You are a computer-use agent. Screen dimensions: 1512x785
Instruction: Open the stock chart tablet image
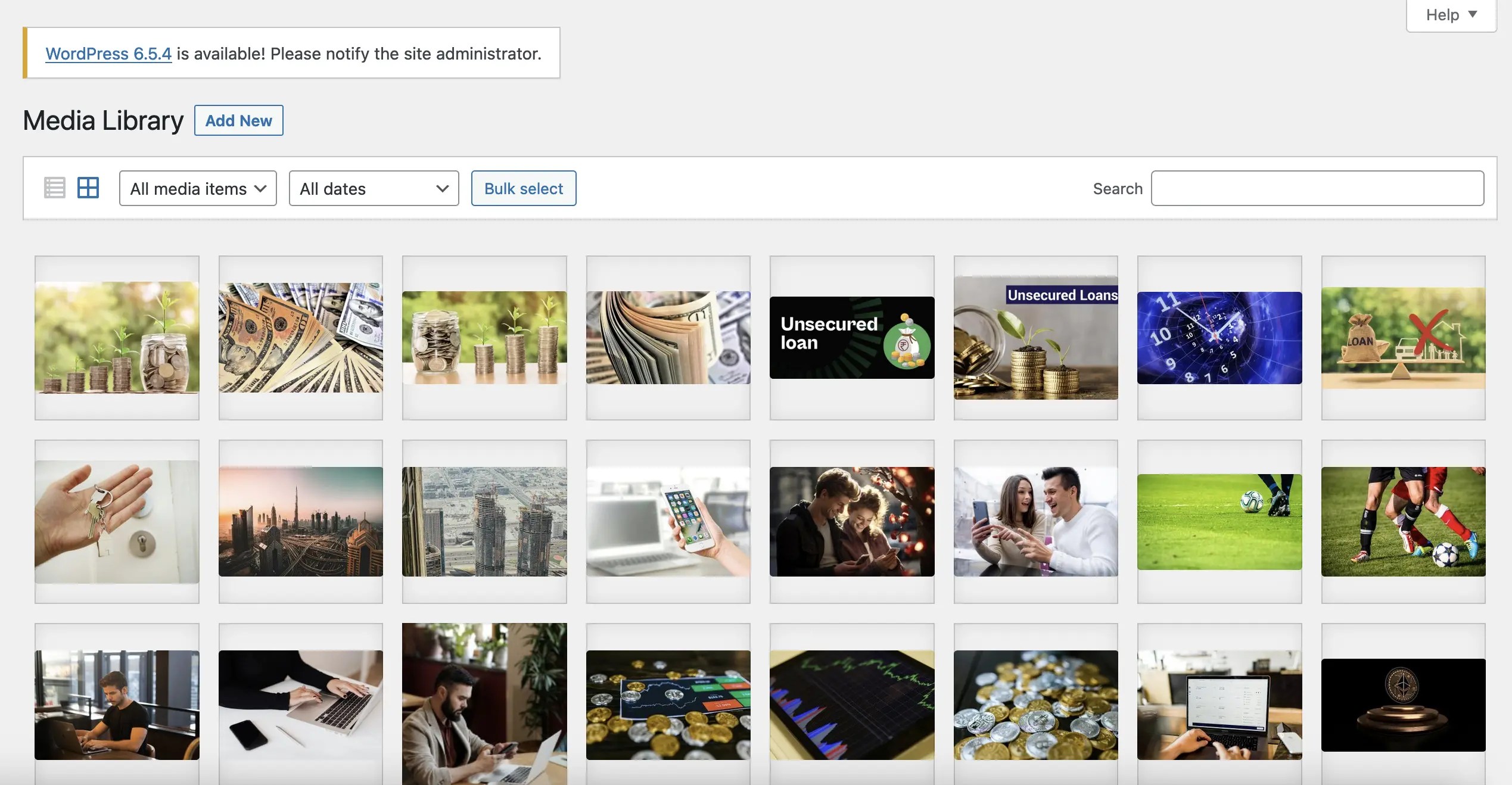tap(851, 705)
